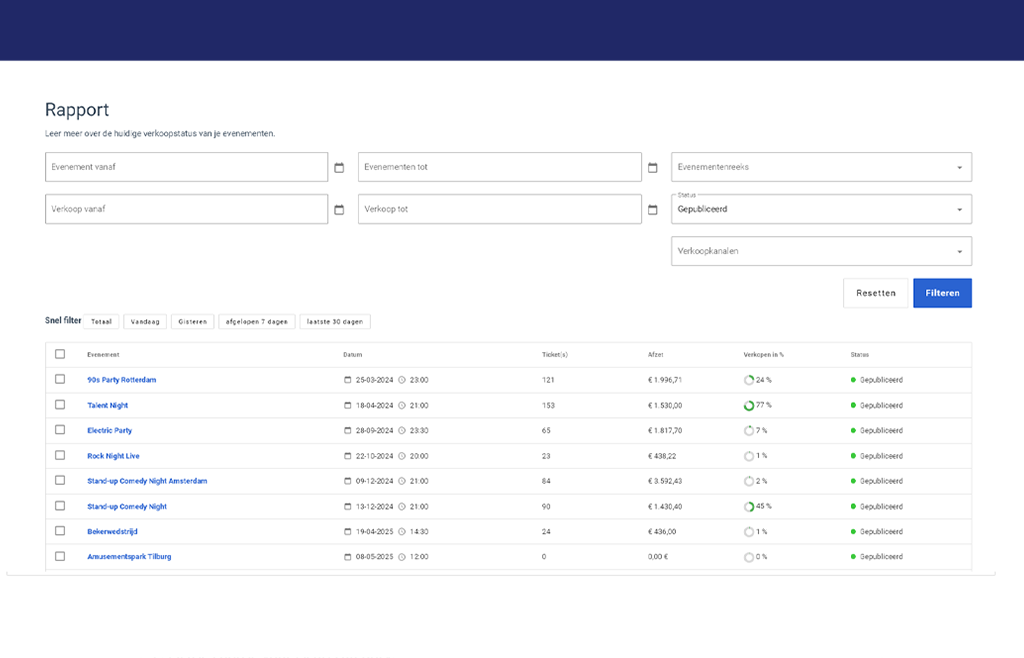
Task: Toggle the select-all checkbox in table header
Action: point(60,354)
